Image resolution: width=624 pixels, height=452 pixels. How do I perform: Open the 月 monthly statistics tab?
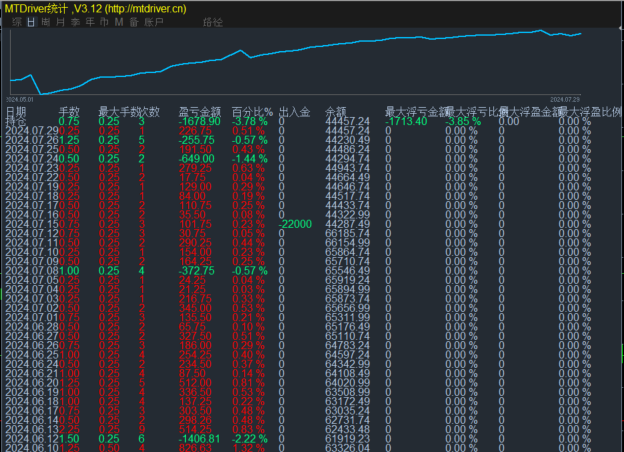(60, 22)
